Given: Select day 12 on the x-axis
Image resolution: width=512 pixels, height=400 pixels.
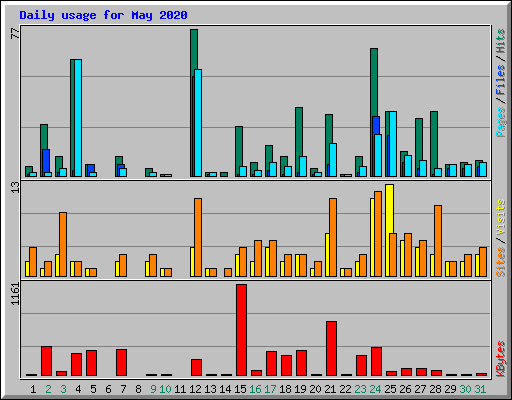Looking at the screenshot, I should [195, 389].
